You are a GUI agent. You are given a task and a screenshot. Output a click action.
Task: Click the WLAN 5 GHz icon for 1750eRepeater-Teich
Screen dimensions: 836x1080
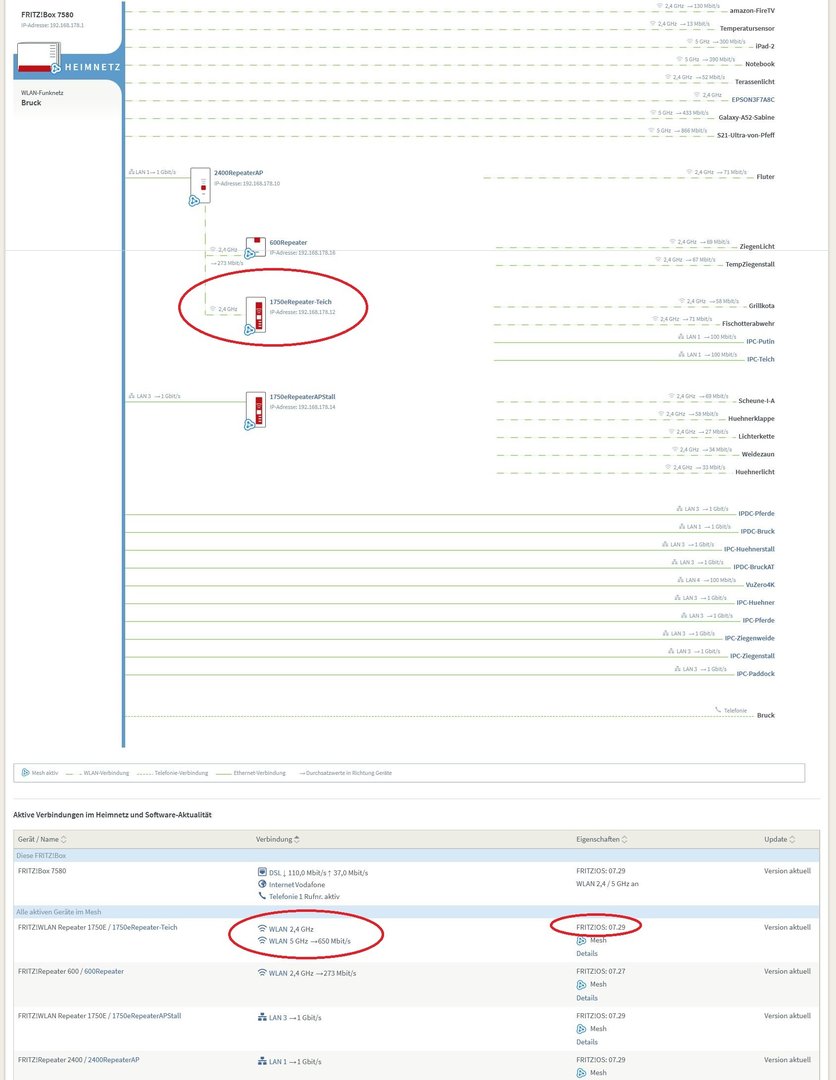coord(262,940)
